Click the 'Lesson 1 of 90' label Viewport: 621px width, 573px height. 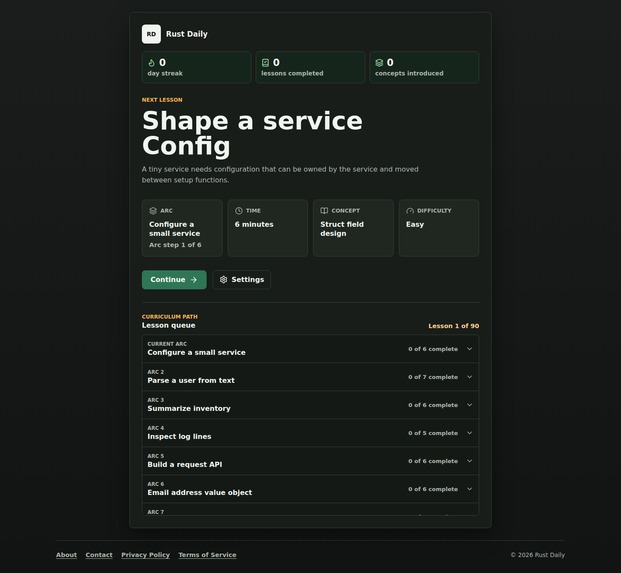(453, 326)
